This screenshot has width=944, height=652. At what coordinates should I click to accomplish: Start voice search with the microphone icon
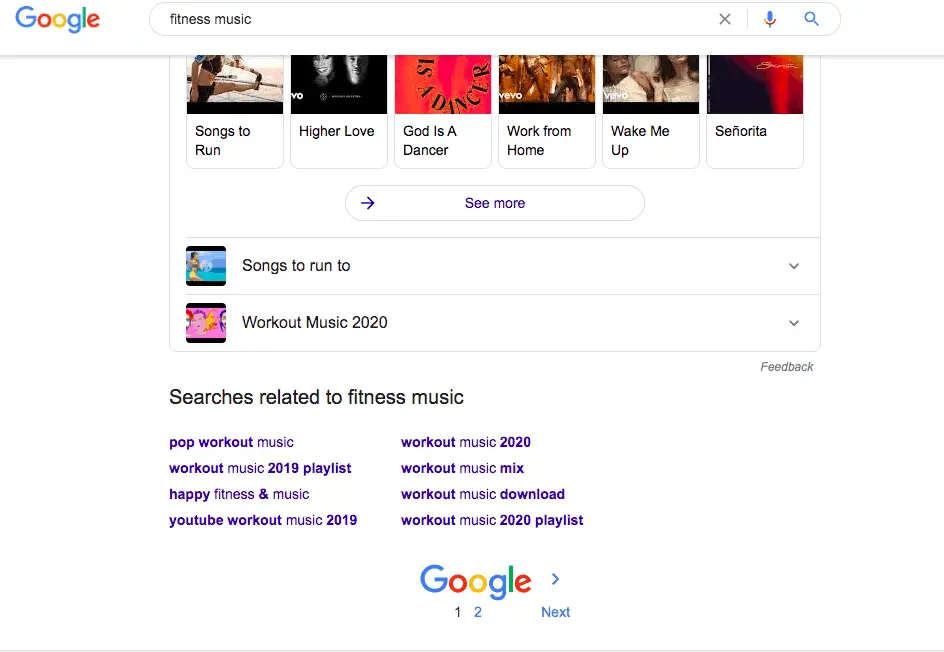769,19
